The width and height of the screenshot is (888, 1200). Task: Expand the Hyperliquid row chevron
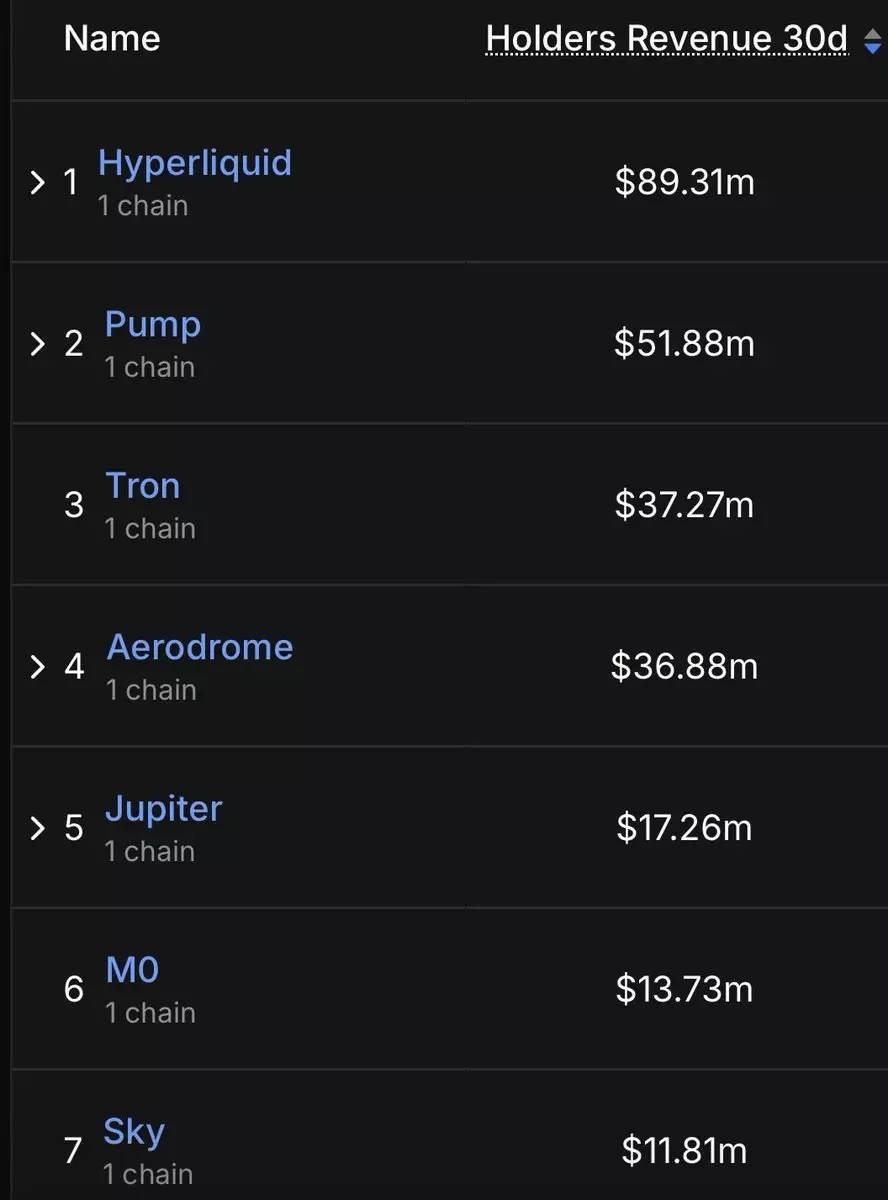coord(38,183)
